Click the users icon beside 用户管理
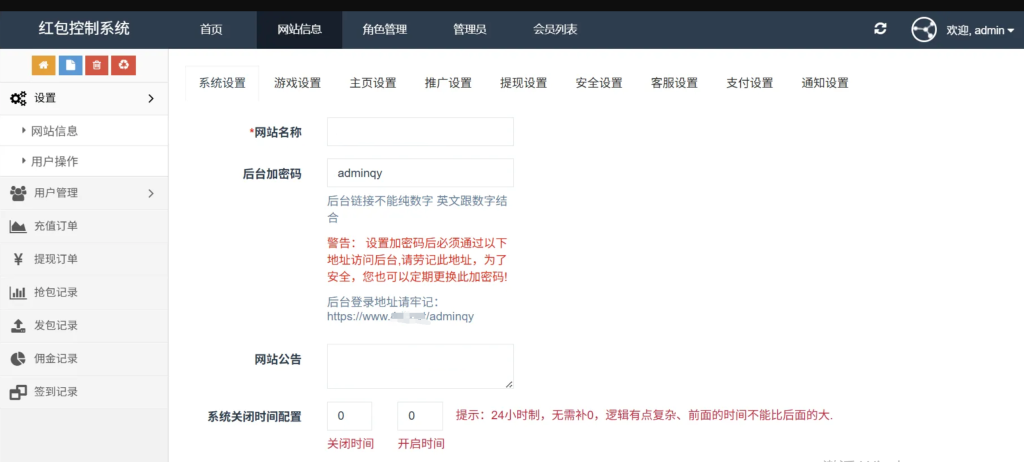Screen dimensions: 1024x462 pyautogui.click(x=18, y=193)
